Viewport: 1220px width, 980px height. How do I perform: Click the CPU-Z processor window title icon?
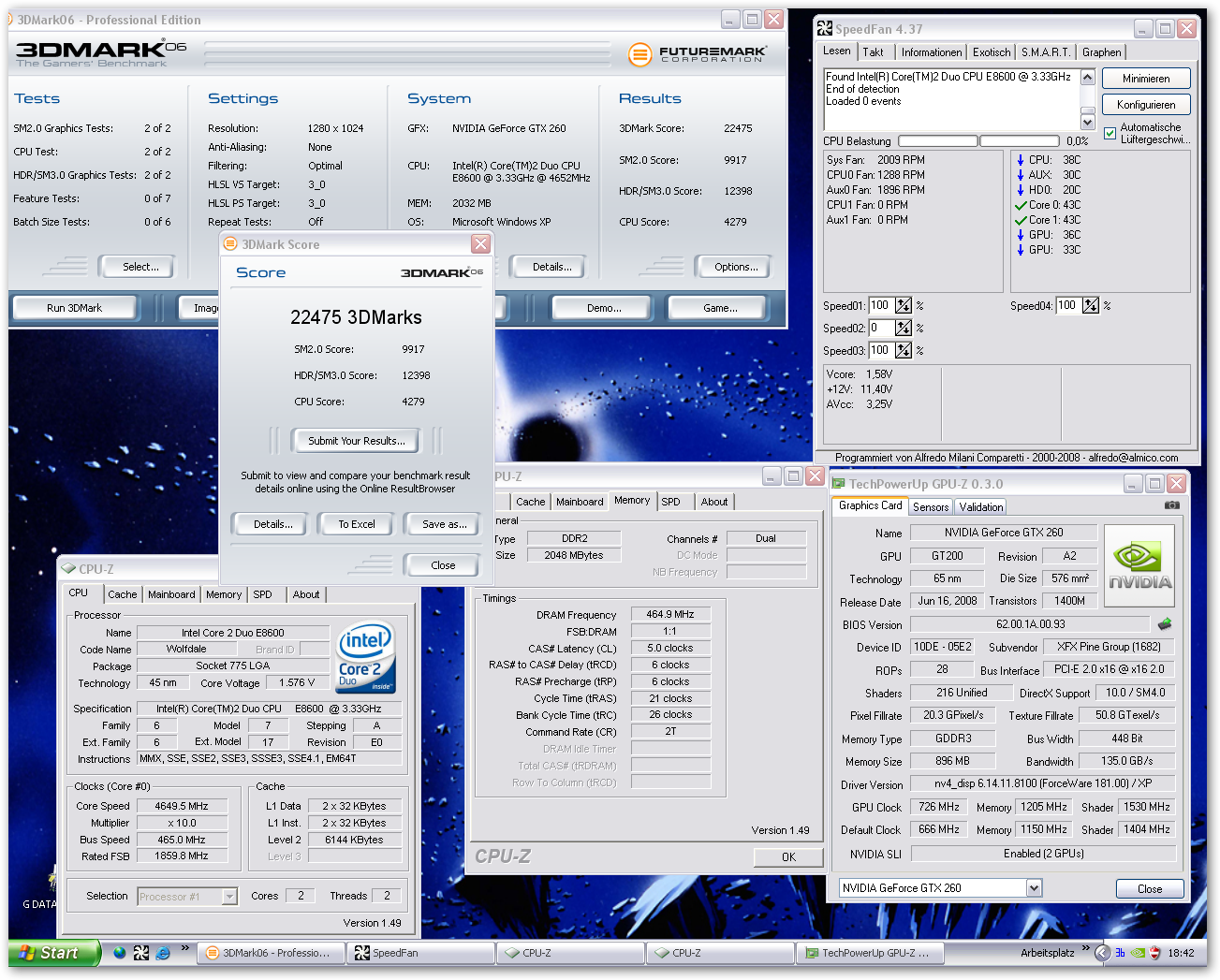(68, 568)
